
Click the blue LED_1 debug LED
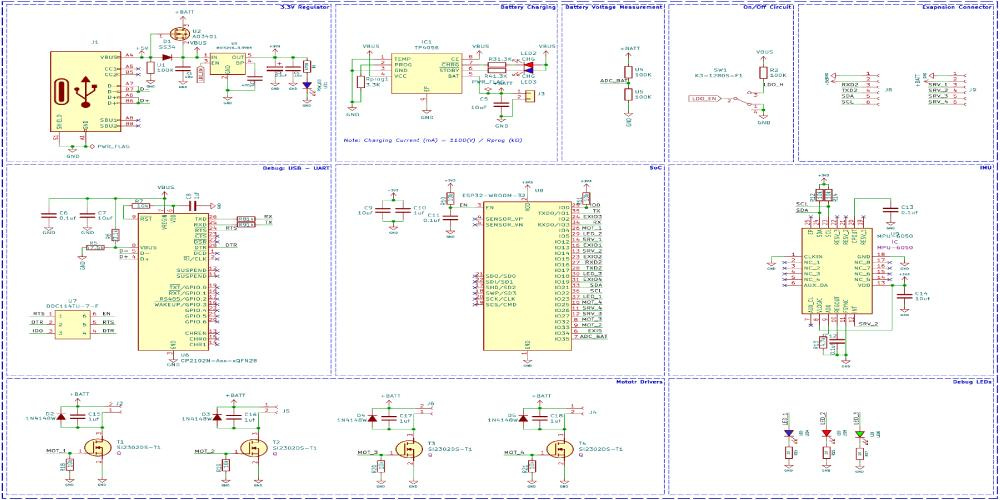(x=789, y=434)
